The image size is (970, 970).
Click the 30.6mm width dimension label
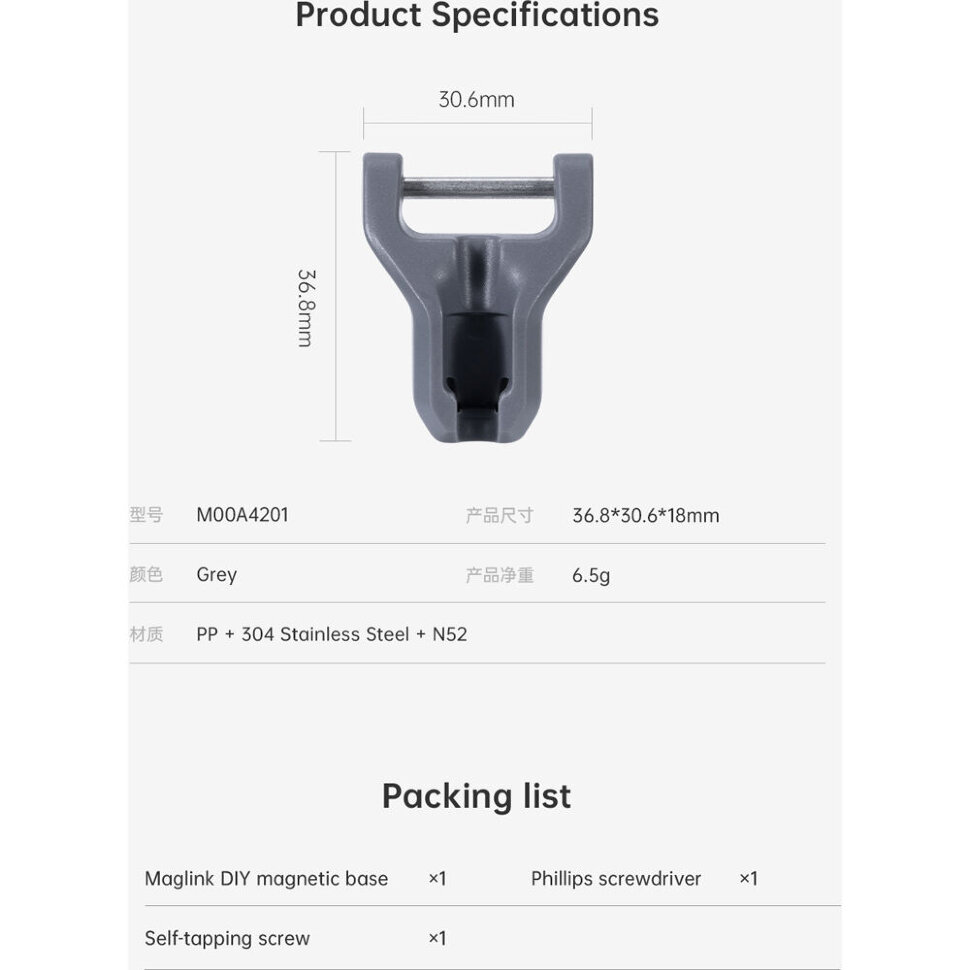pos(476,100)
